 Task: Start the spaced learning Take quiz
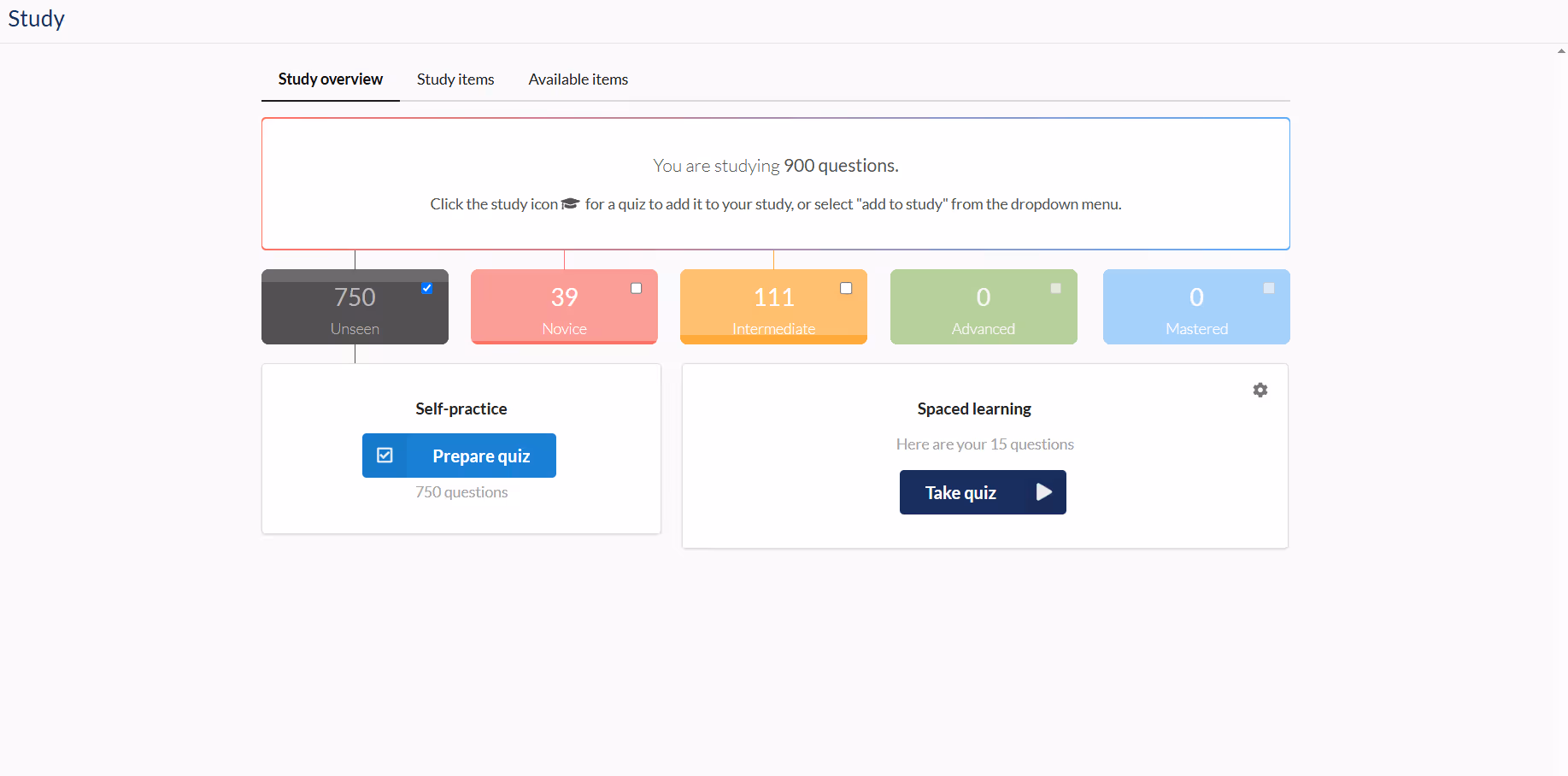(x=983, y=492)
